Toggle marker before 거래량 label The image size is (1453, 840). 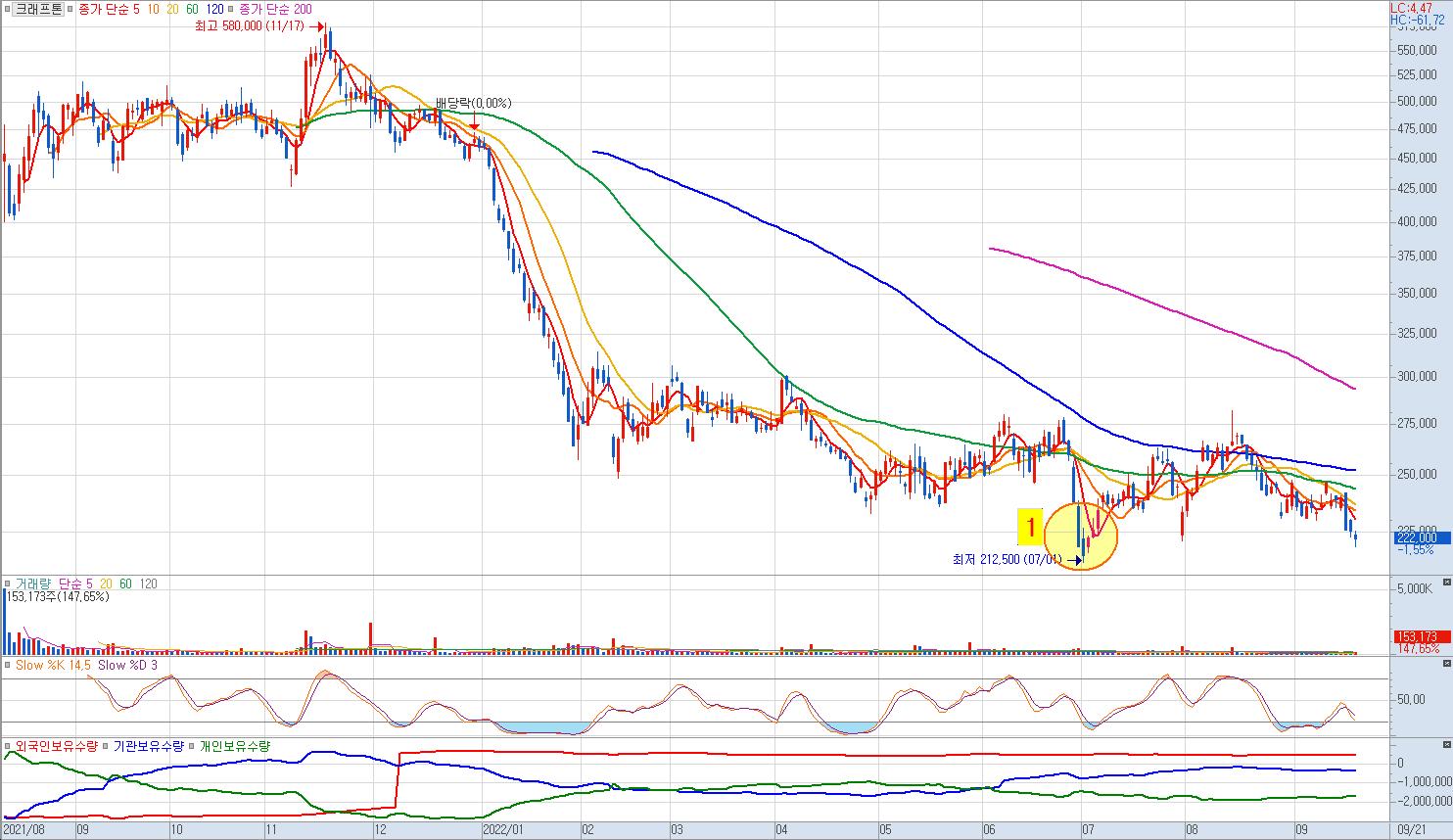tap(9, 583)
